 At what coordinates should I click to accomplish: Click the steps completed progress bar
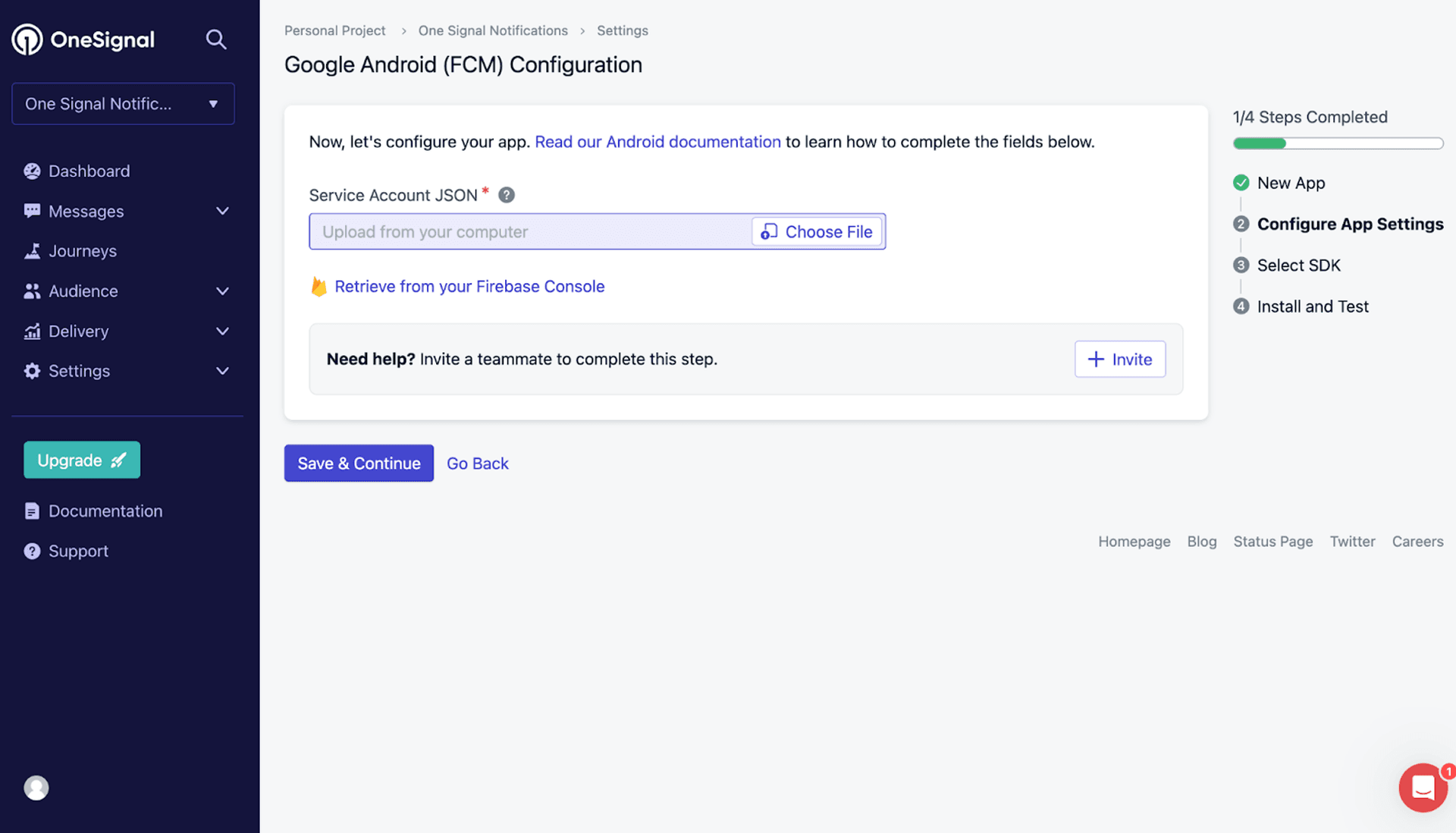pyautogui.click(x=1337, y=143)
